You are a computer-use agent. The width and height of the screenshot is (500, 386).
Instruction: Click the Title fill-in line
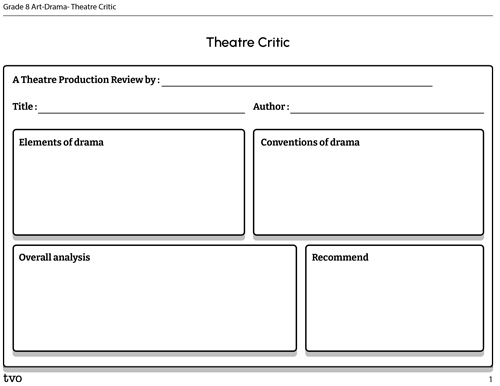(141, 113)
